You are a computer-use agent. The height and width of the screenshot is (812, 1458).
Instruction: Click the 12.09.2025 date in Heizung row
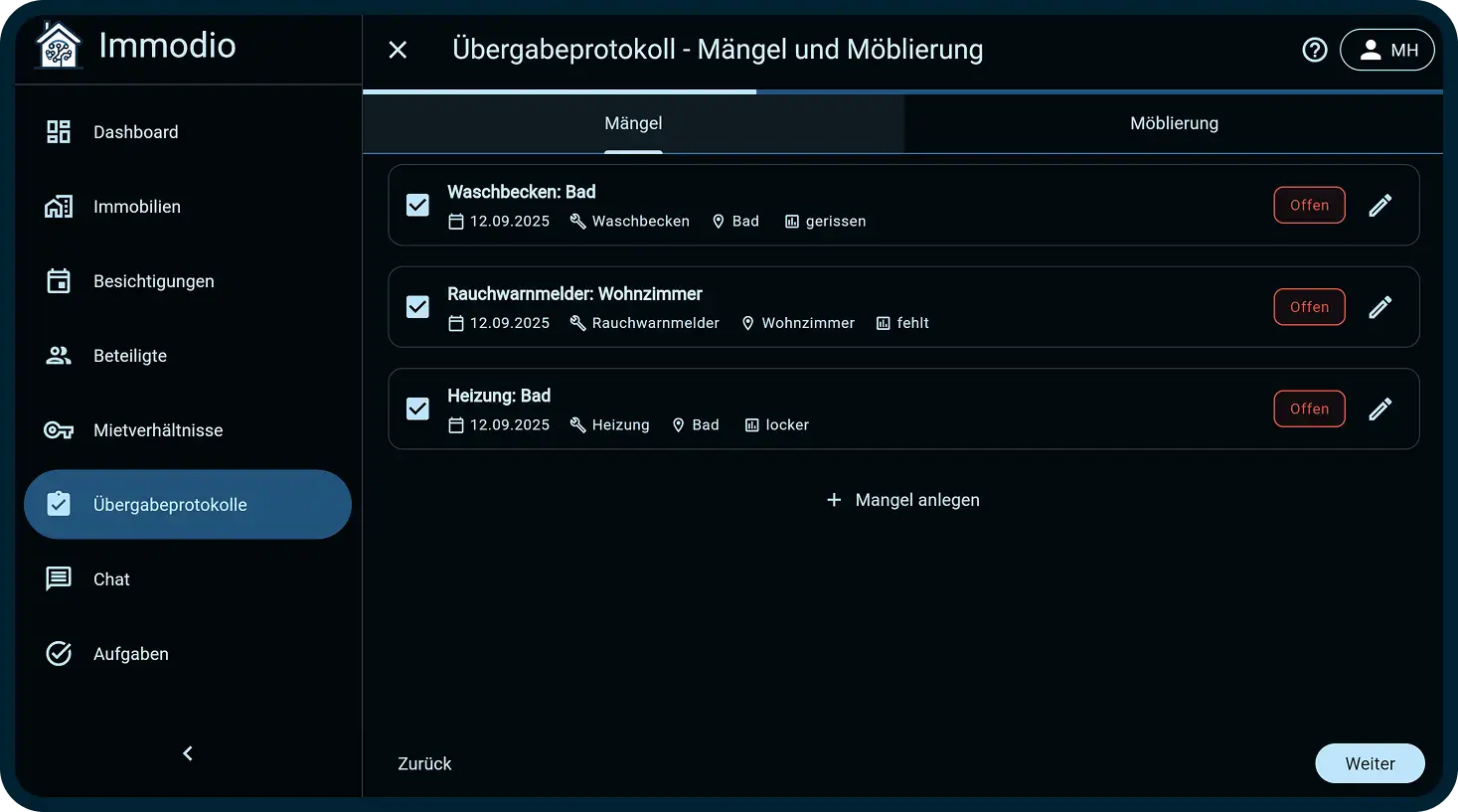[510, 425]
